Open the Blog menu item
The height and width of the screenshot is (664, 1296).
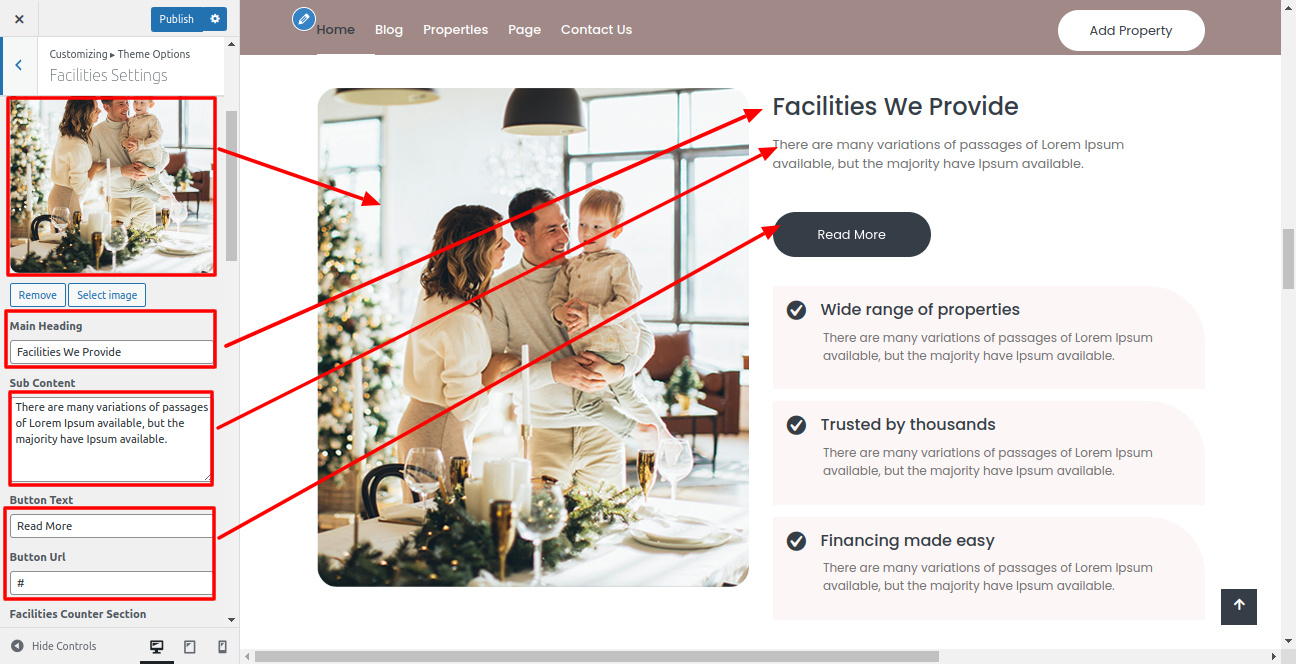(389, 30)
